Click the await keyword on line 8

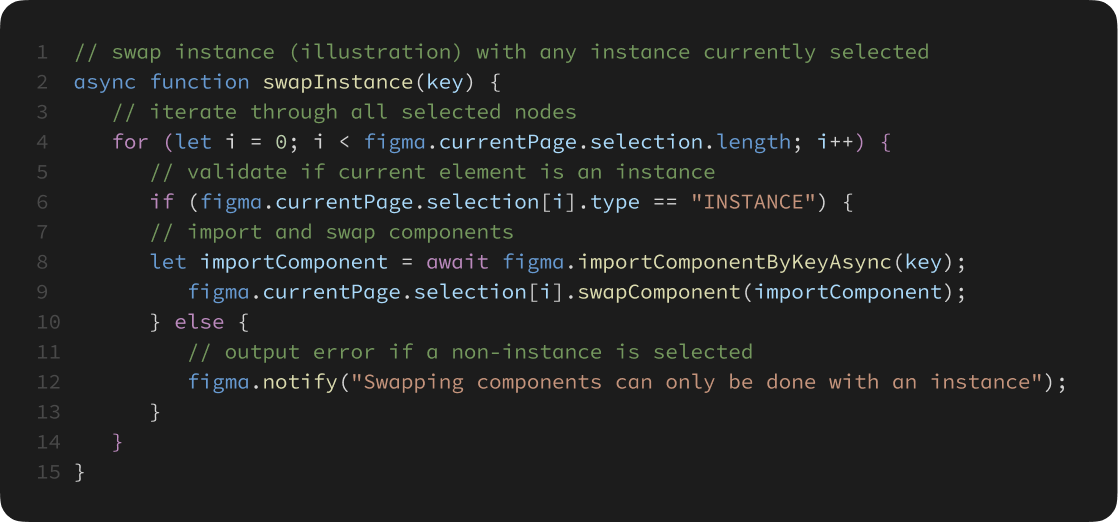tap(458, 262)
